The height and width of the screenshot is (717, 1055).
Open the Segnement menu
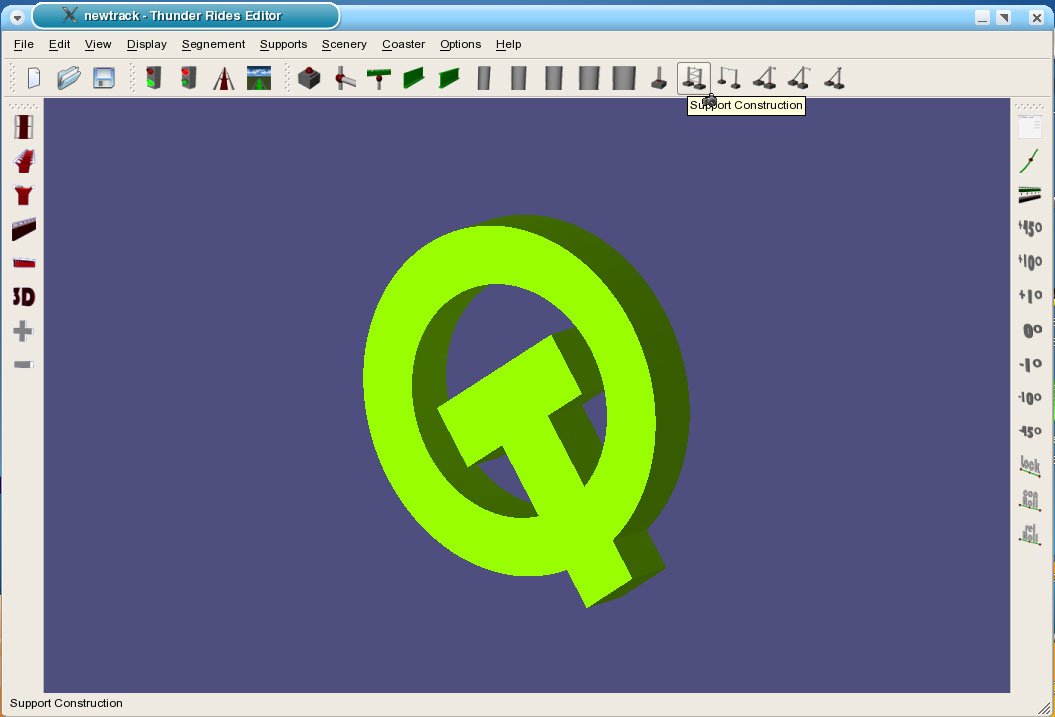coord(213,44)
